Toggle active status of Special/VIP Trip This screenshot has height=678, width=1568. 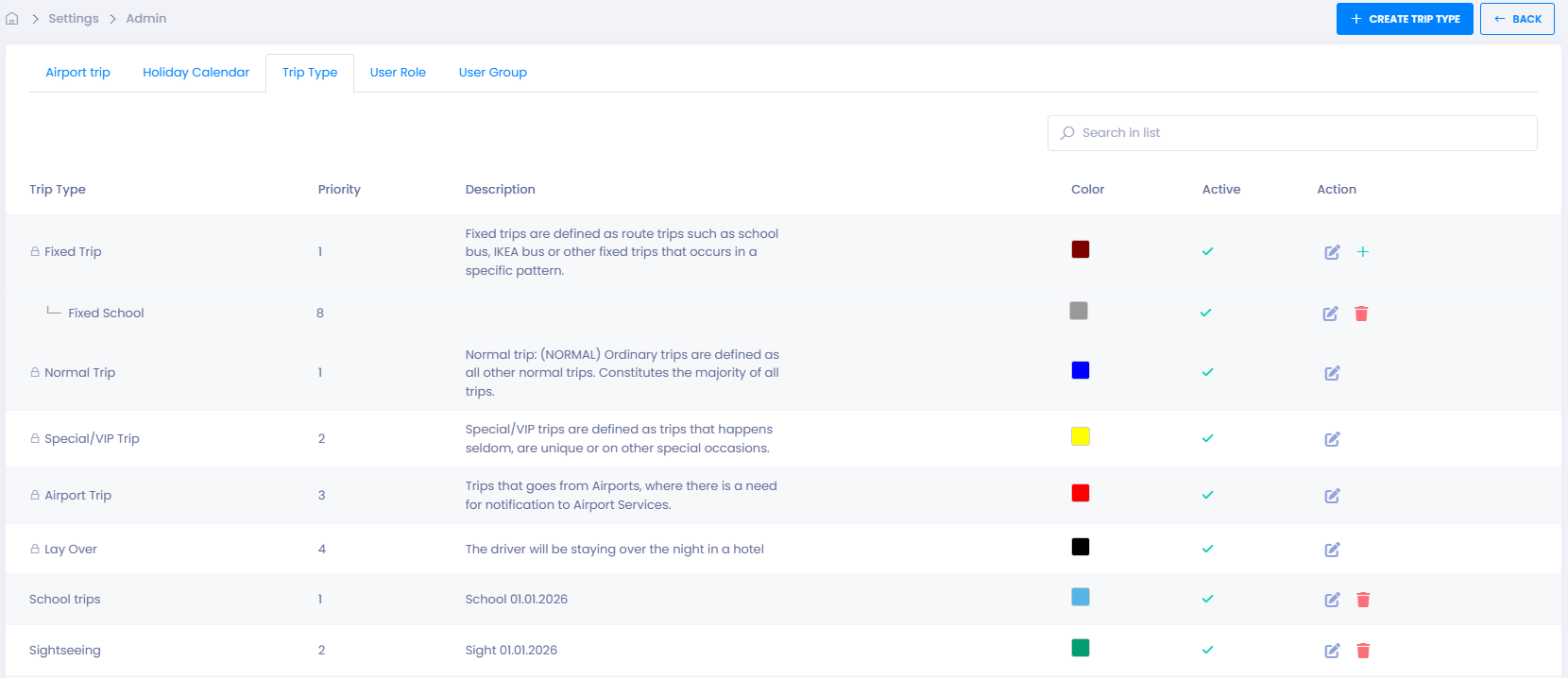click(x=1207, y=439)
